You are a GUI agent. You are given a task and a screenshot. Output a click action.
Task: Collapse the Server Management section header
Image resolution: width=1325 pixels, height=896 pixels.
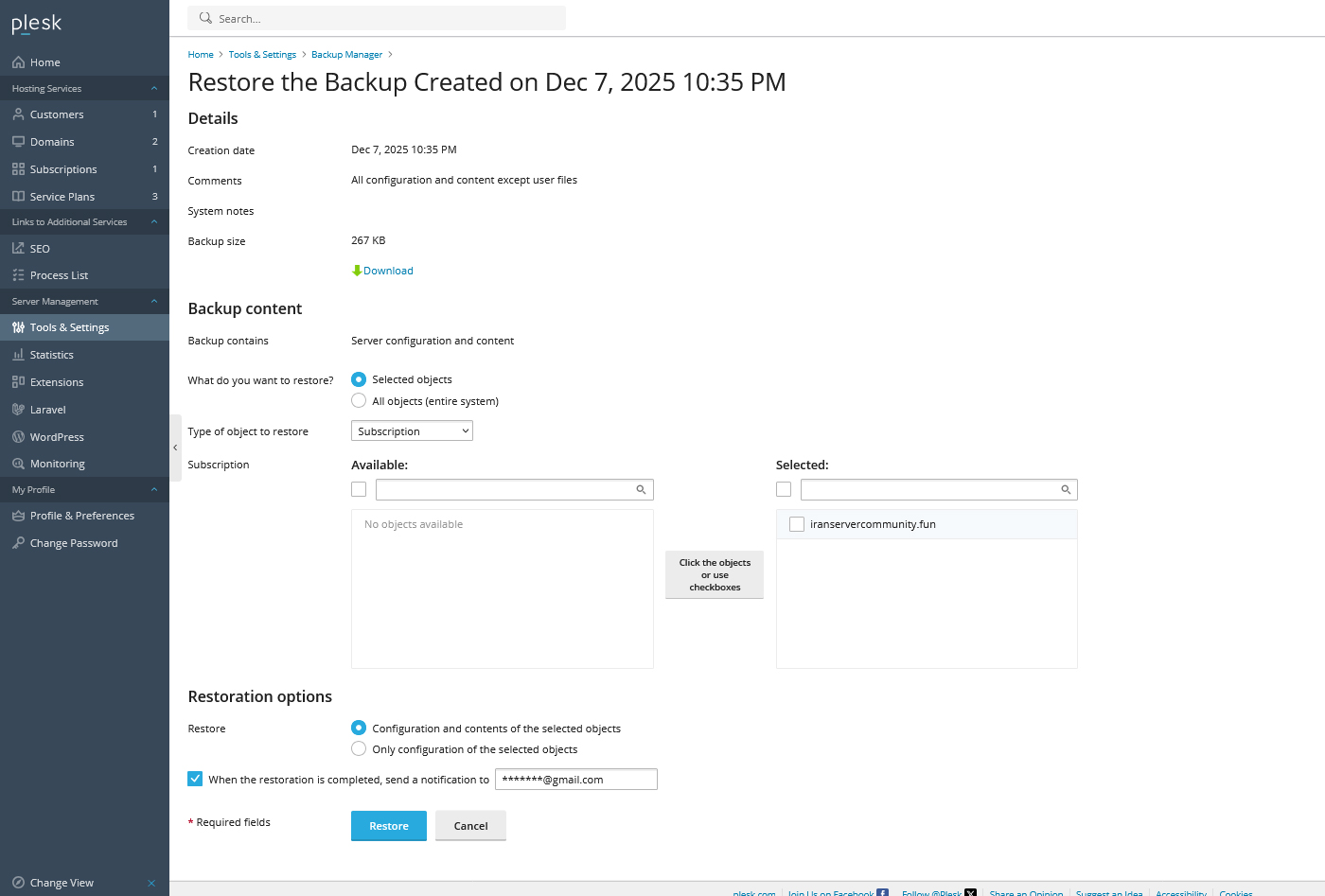point(84,301)
